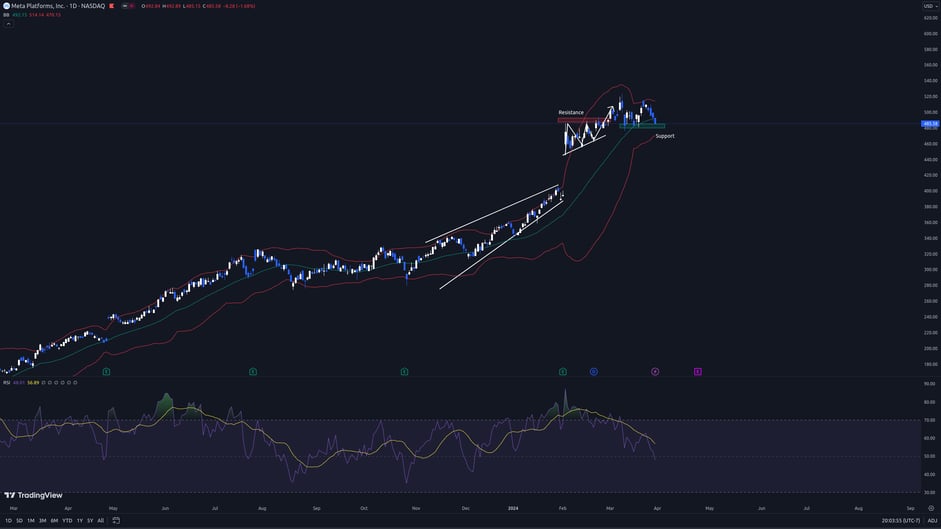Toggle the ADJ adjusted data button

(x=932, y=521)
